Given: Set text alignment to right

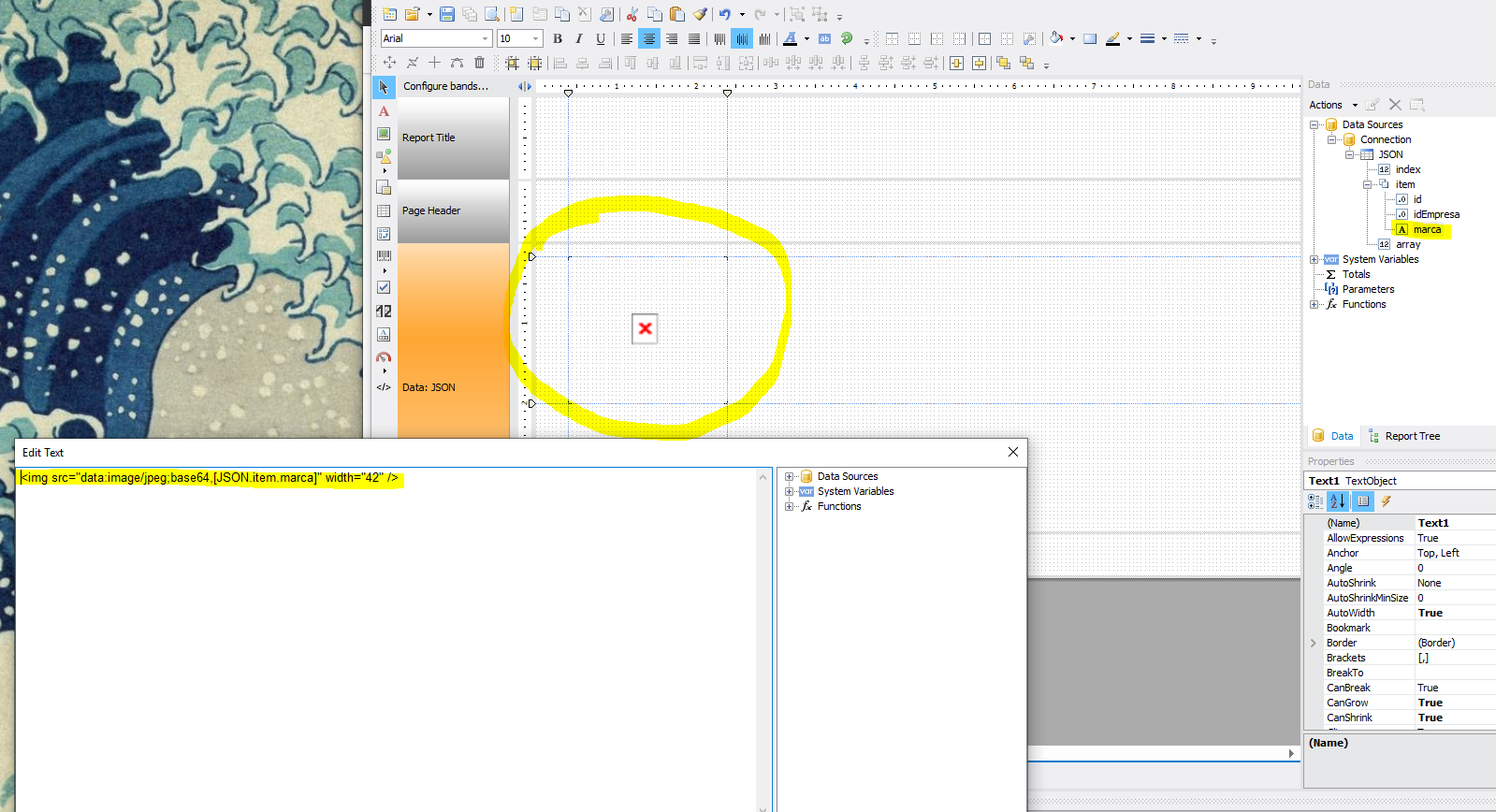Looking at the screenshot, I should (672, 38).
